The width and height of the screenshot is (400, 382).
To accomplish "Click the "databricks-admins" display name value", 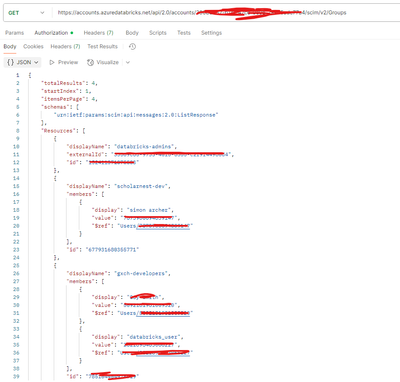I will (x=145, y=147).
